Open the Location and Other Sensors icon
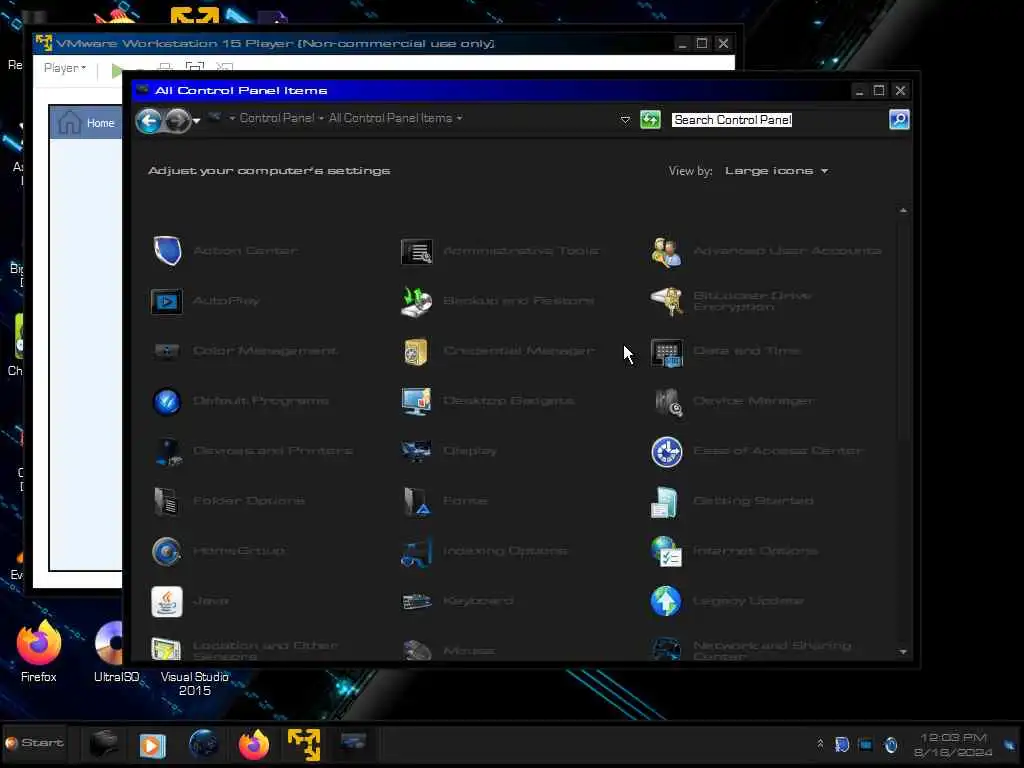This screenshot has height=768, width=1024. [166, 649]
